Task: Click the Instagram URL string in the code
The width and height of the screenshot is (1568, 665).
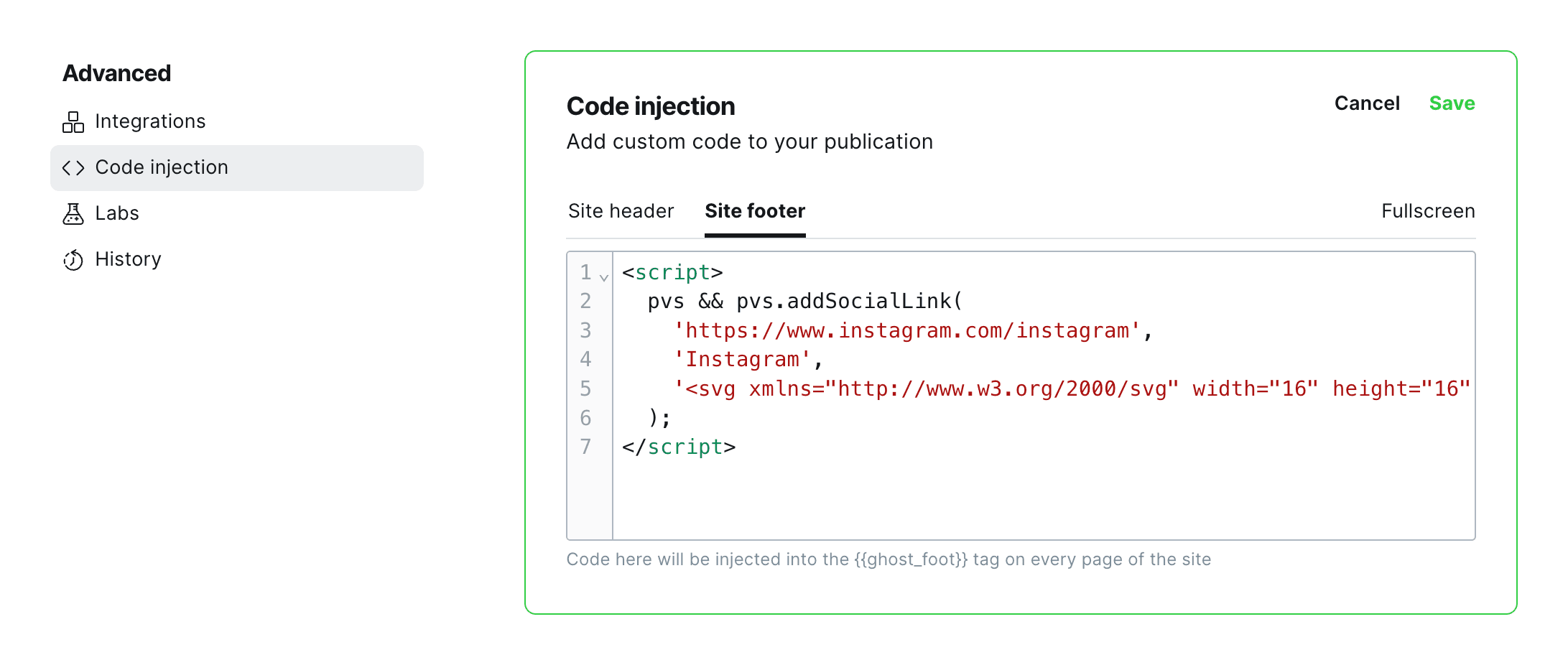Action: (x=912, y=330)
